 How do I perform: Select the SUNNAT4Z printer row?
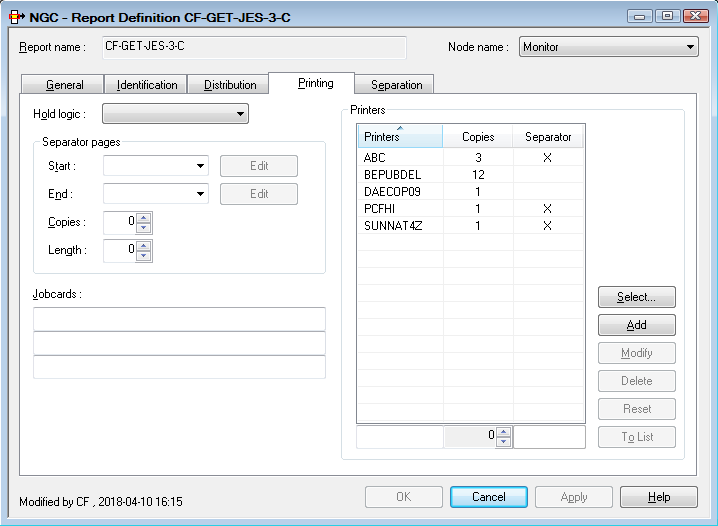tap(470, 225)
